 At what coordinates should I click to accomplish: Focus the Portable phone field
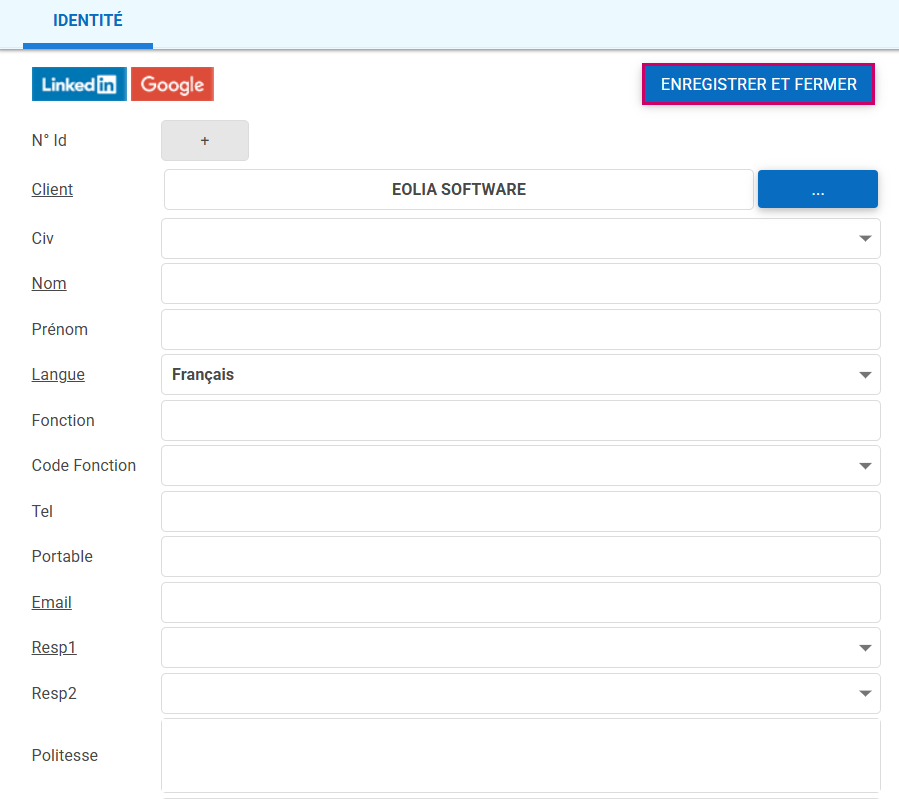[x=520, y=557]
